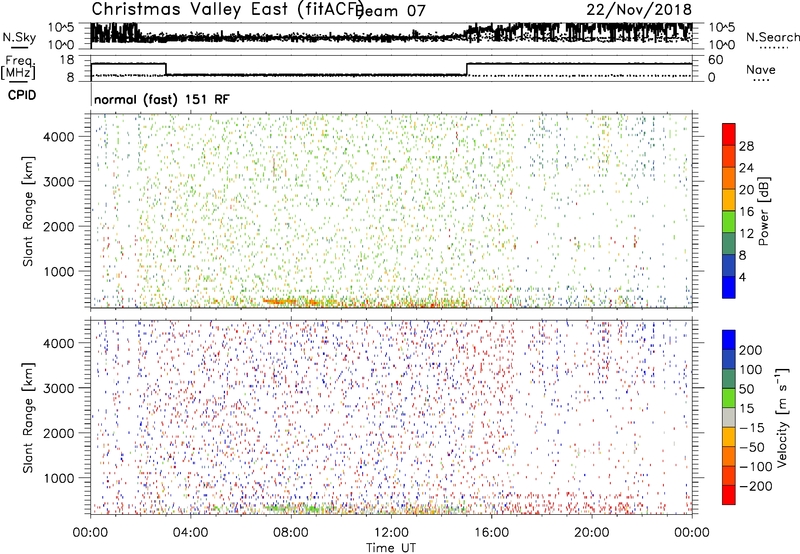Select the "200" velocity colorbar value

point(751,350)
